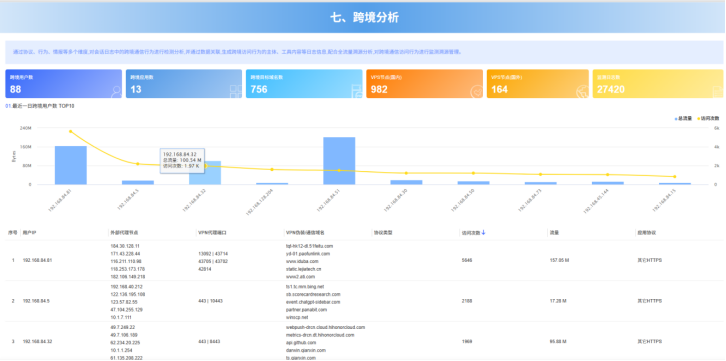Click the 应用协议 column header
This screenshot has width=726, height=361.
click(x=646, y=233)
